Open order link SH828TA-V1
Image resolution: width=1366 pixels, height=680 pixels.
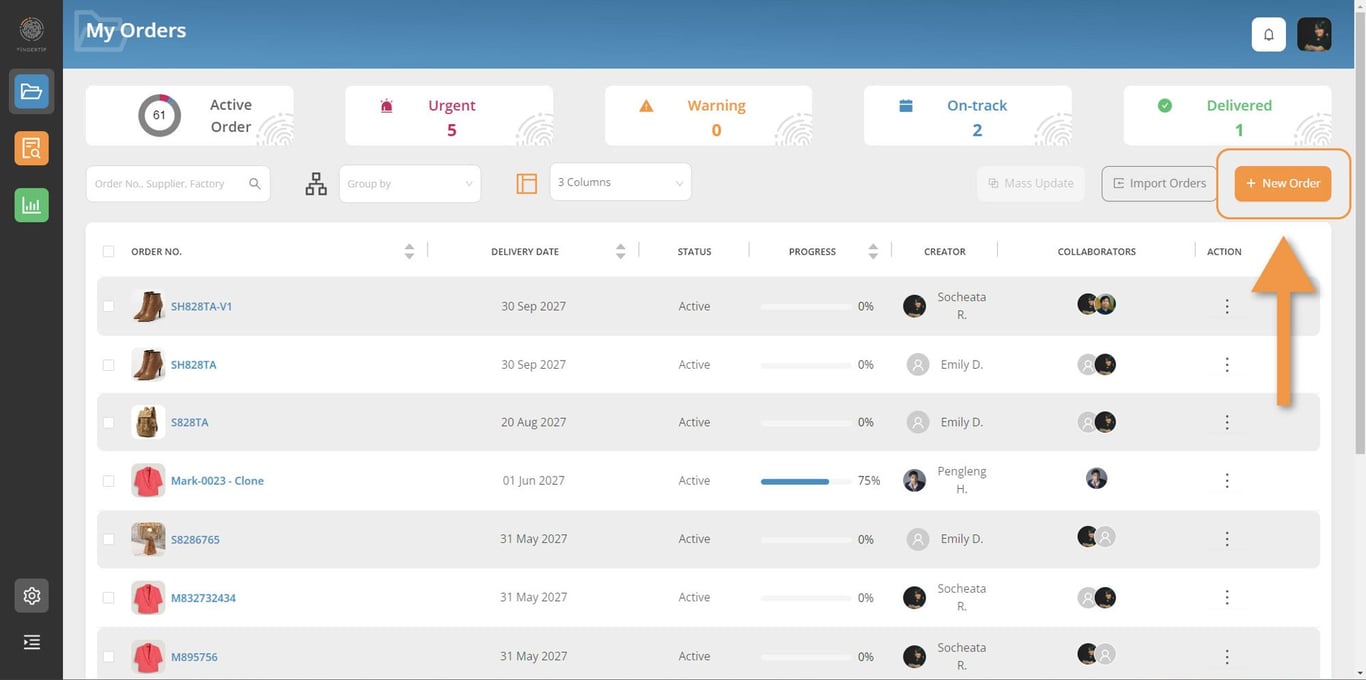[201, 307]
